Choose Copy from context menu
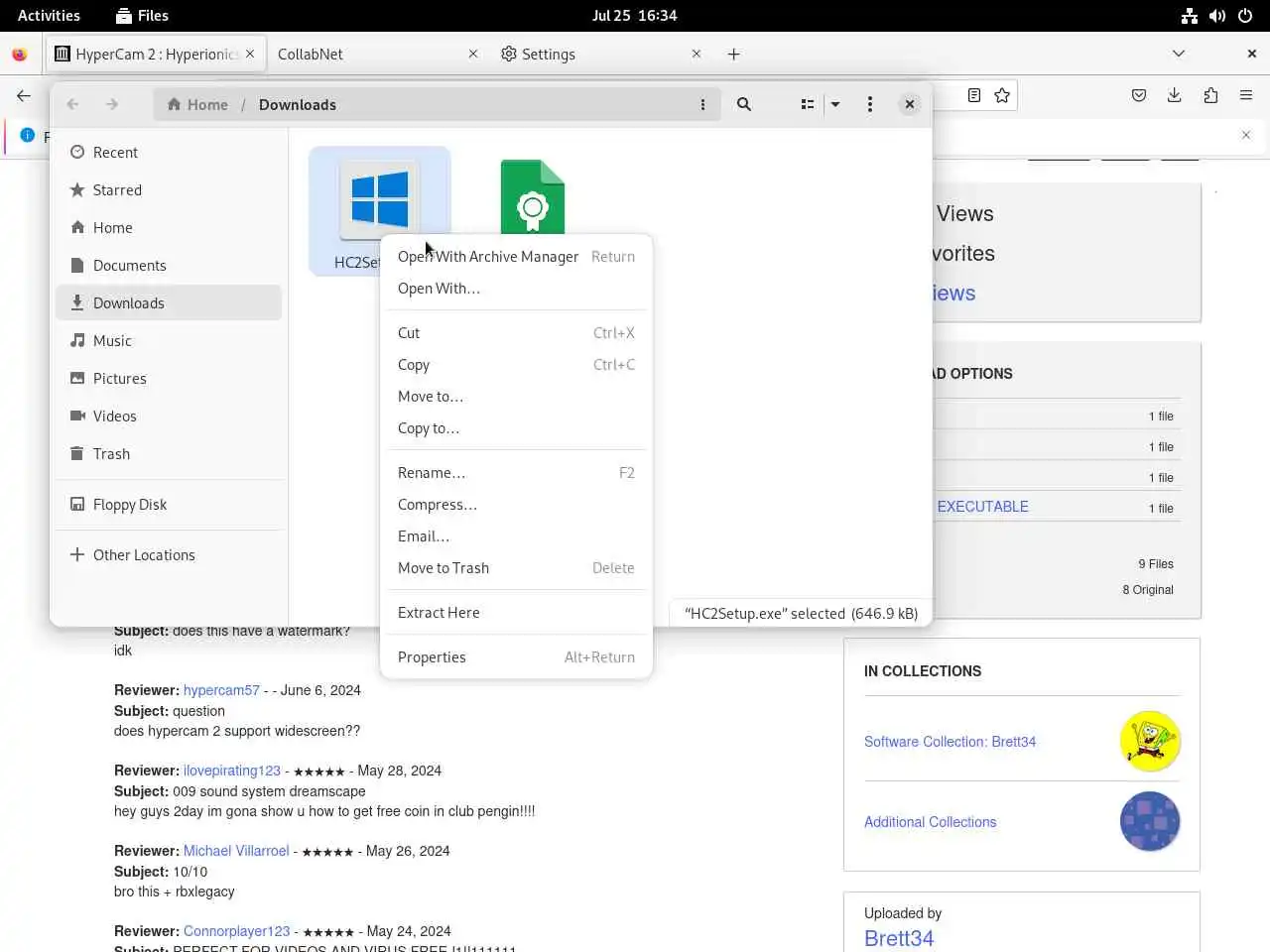This screenshot has width=1270, height=952. pos(516,364)
